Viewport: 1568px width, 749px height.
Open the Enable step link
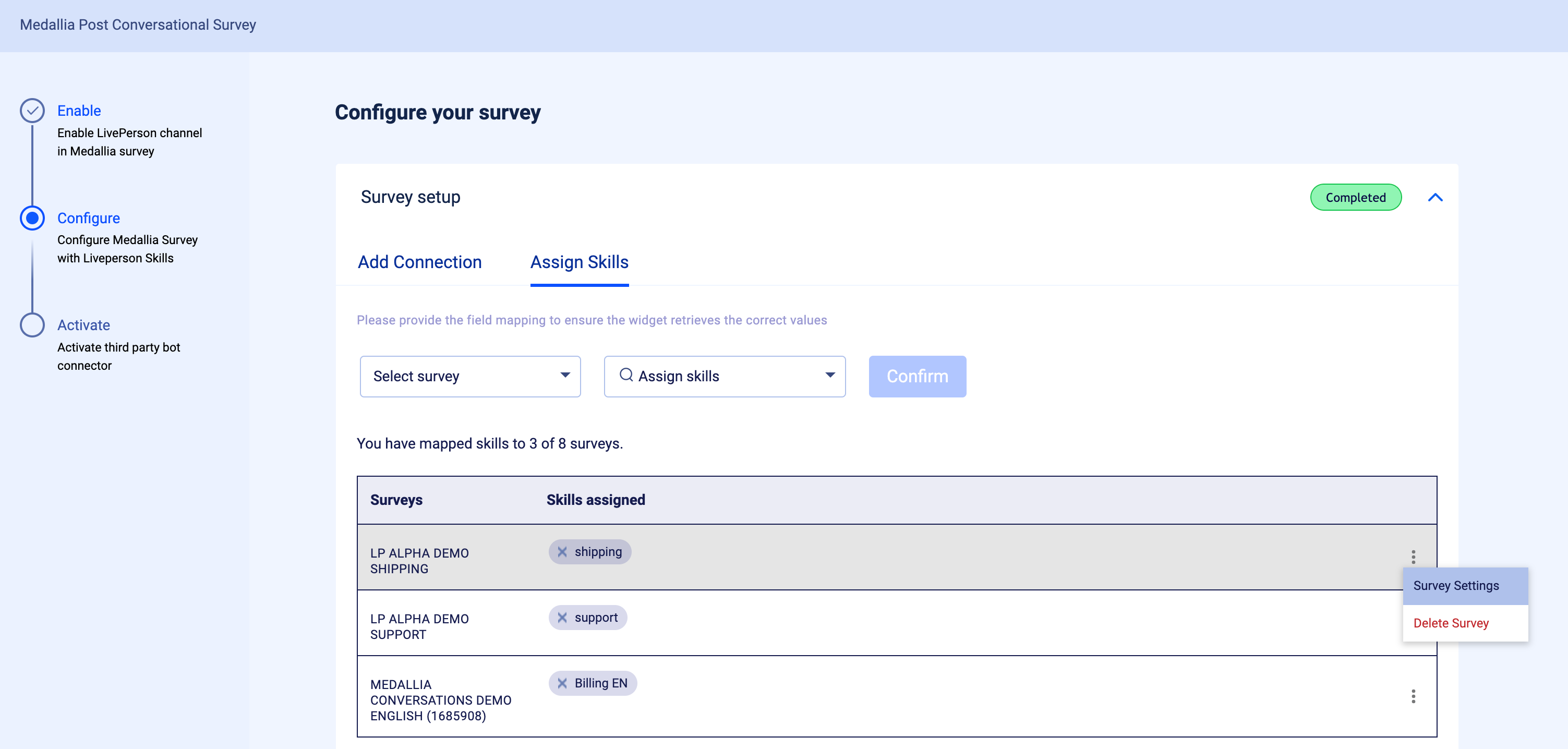[x=79, y=111]
